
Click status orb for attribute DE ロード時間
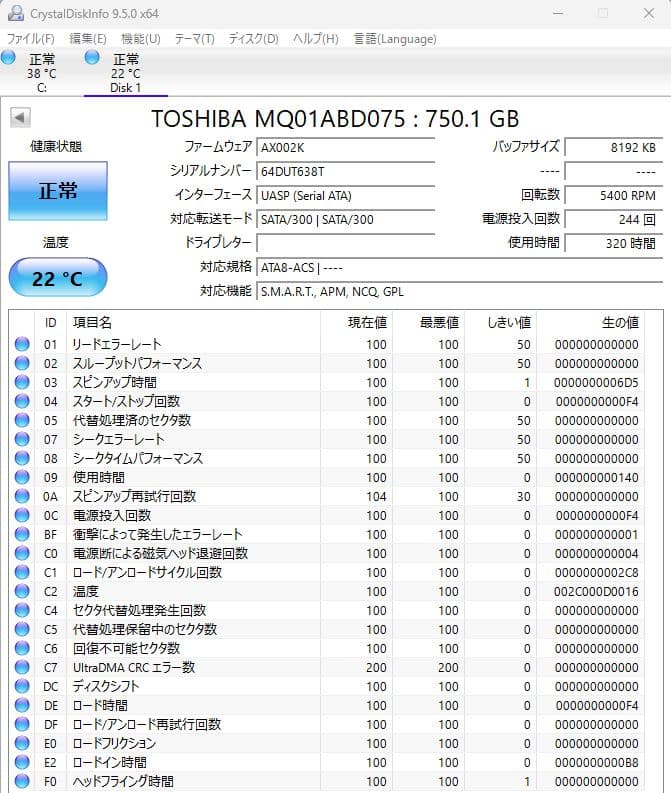pos(22,705)
